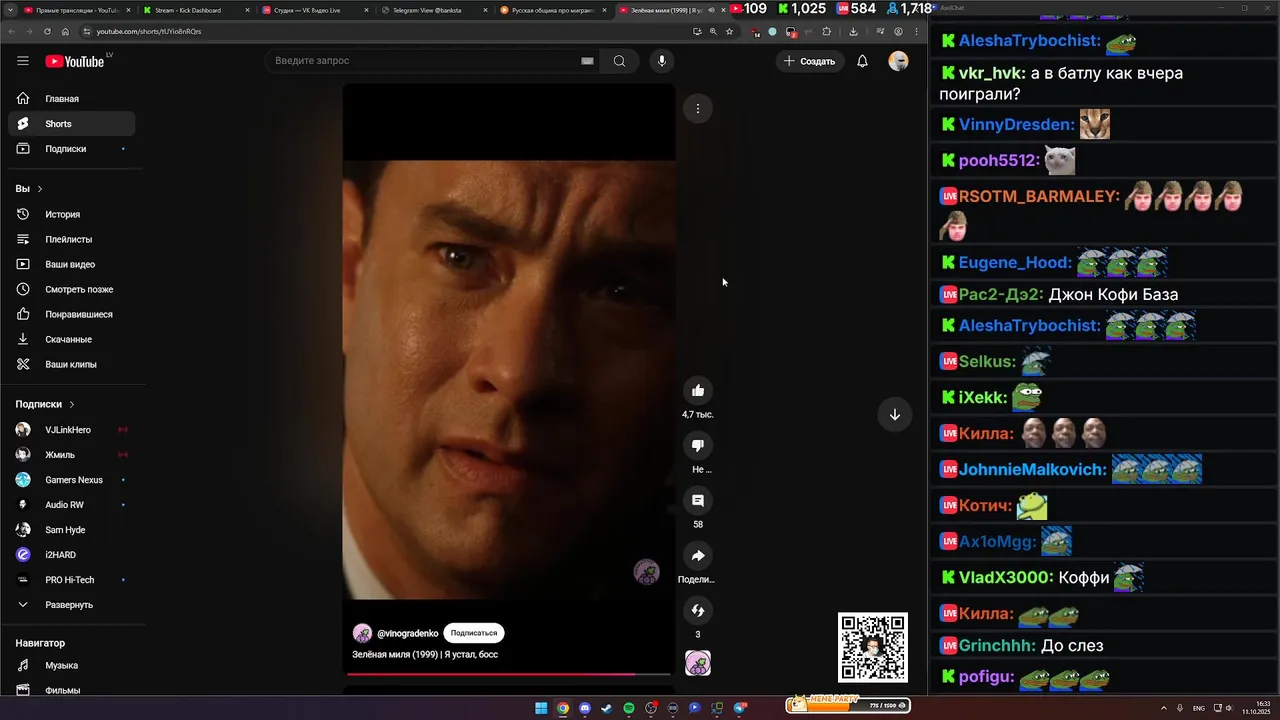The image size is (1280, 720).
Task: Open Плейлисты in sidebar
Action: 71,239
